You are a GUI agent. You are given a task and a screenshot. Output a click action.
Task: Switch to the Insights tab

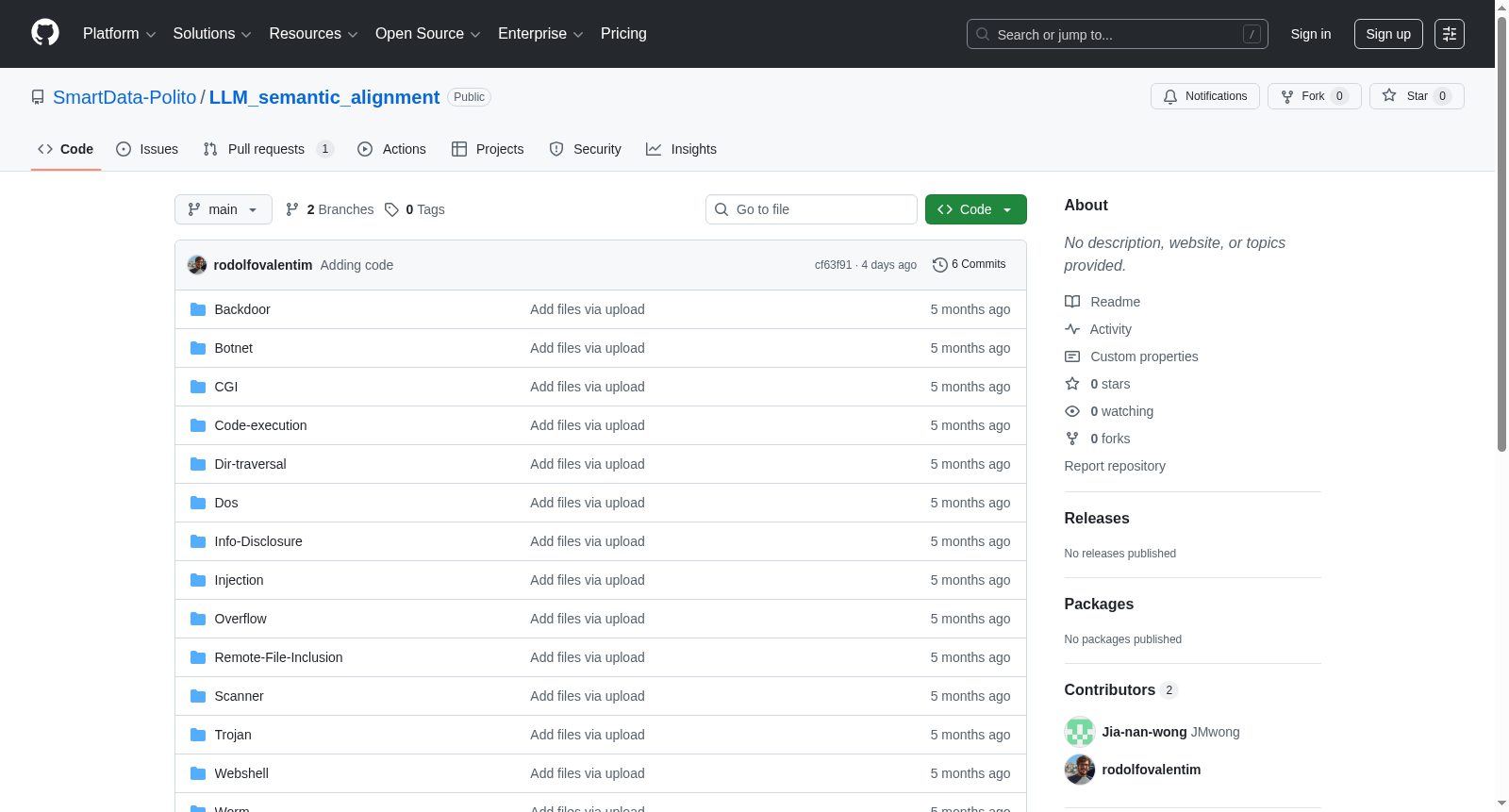tap(681, 149)
